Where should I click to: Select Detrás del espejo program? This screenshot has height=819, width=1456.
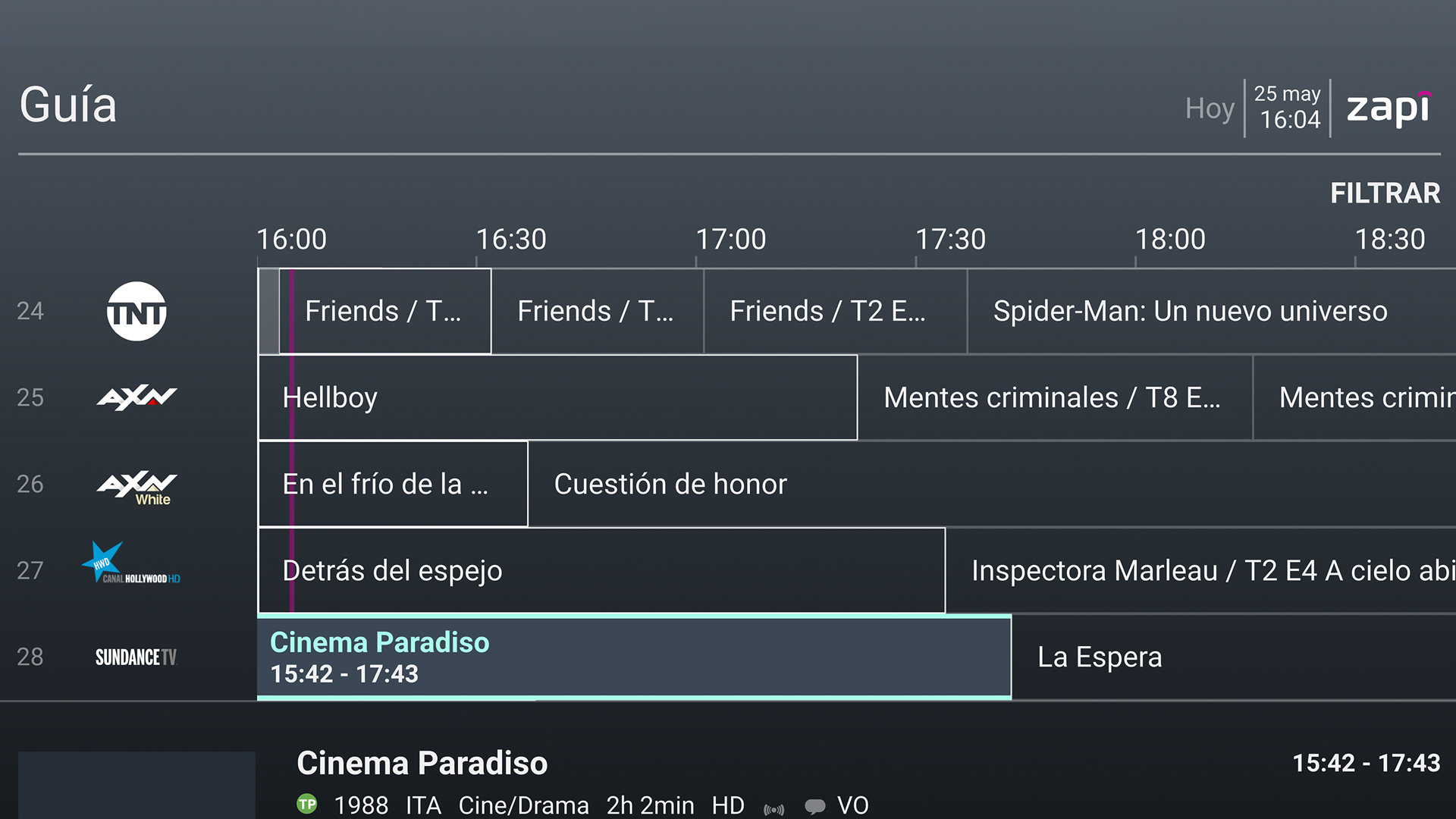[601, 570]
